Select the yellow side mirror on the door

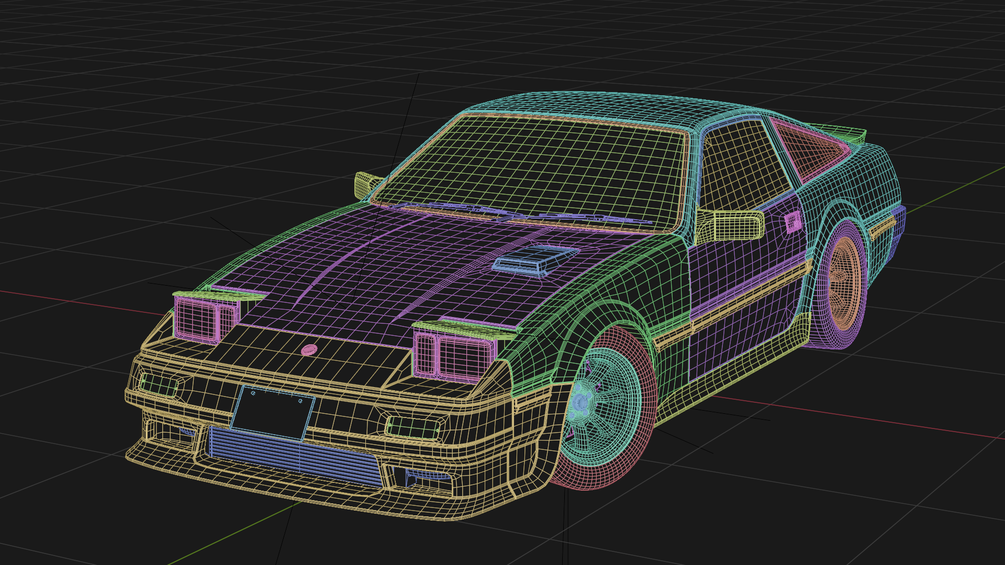coord(731,225)
